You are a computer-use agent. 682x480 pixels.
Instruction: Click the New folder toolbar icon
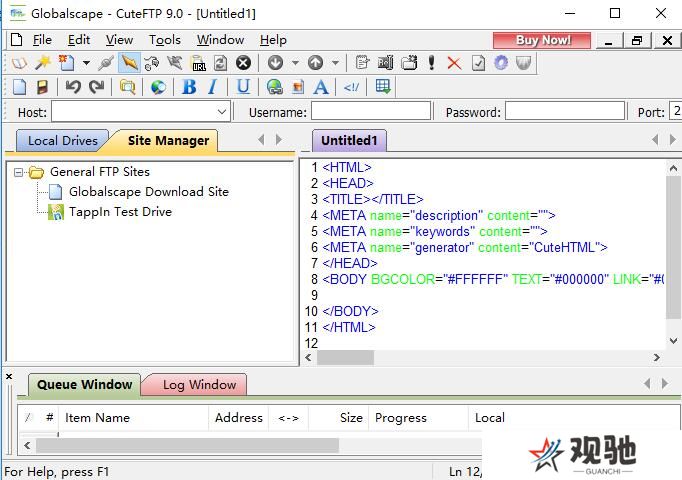click(x=409, y=63)
